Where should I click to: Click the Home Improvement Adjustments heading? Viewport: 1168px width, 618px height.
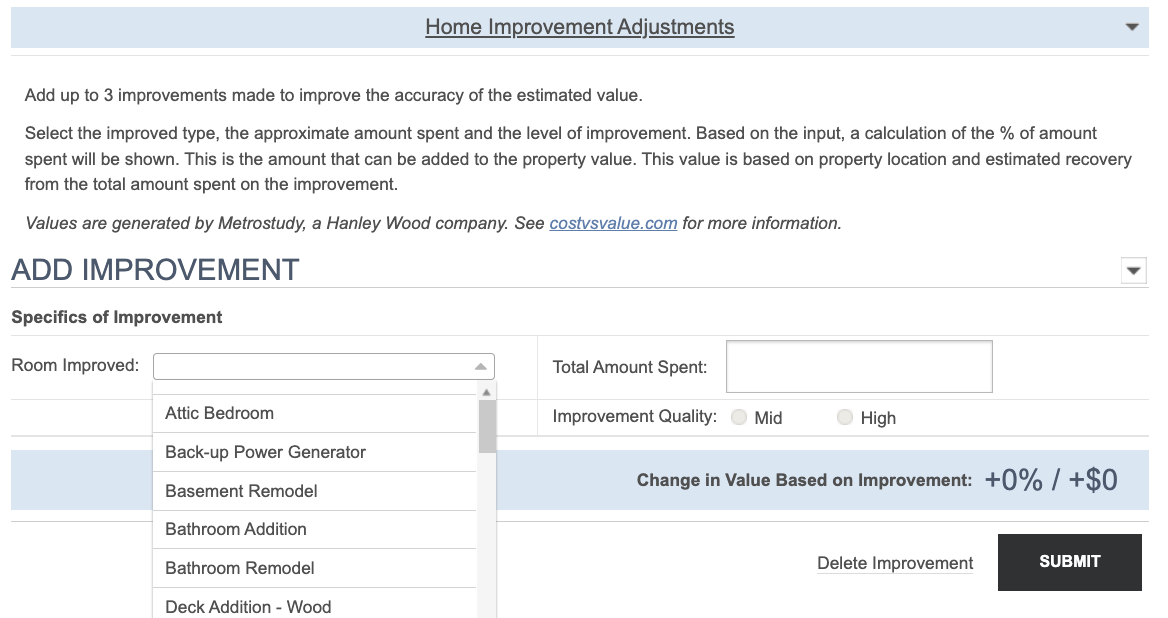point(579,26)
